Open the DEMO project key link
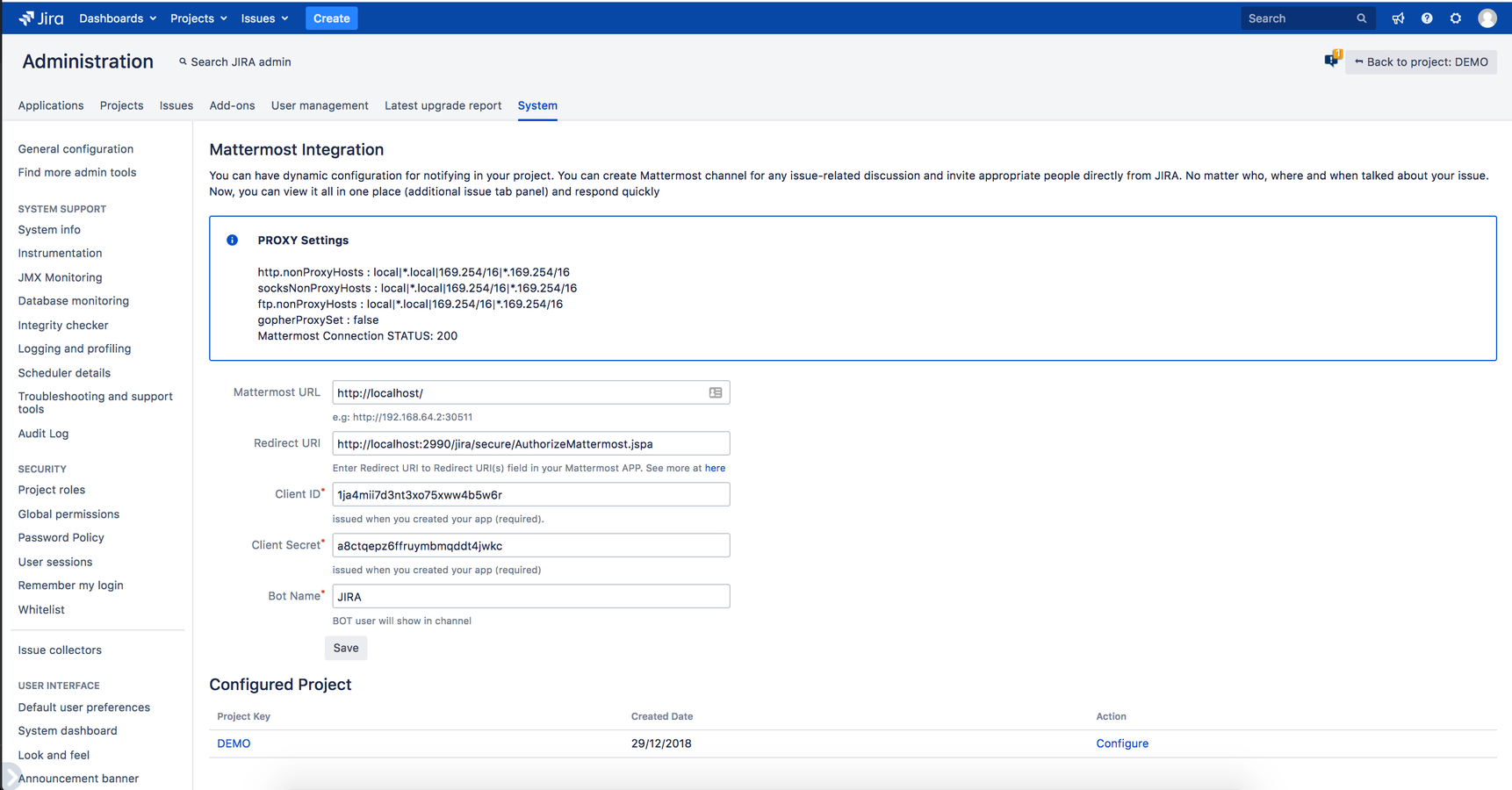 [234, 743]
